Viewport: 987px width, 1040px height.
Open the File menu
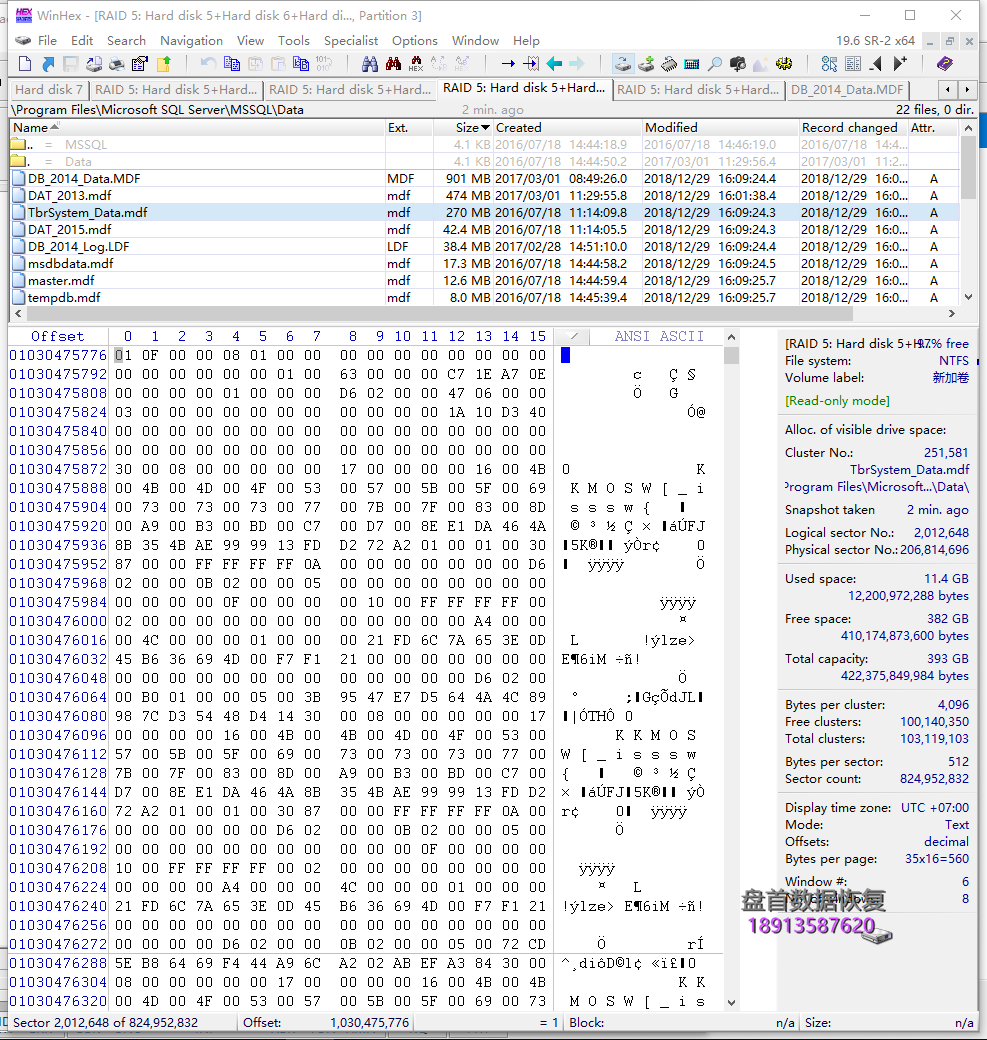click(x=47, y=40)
